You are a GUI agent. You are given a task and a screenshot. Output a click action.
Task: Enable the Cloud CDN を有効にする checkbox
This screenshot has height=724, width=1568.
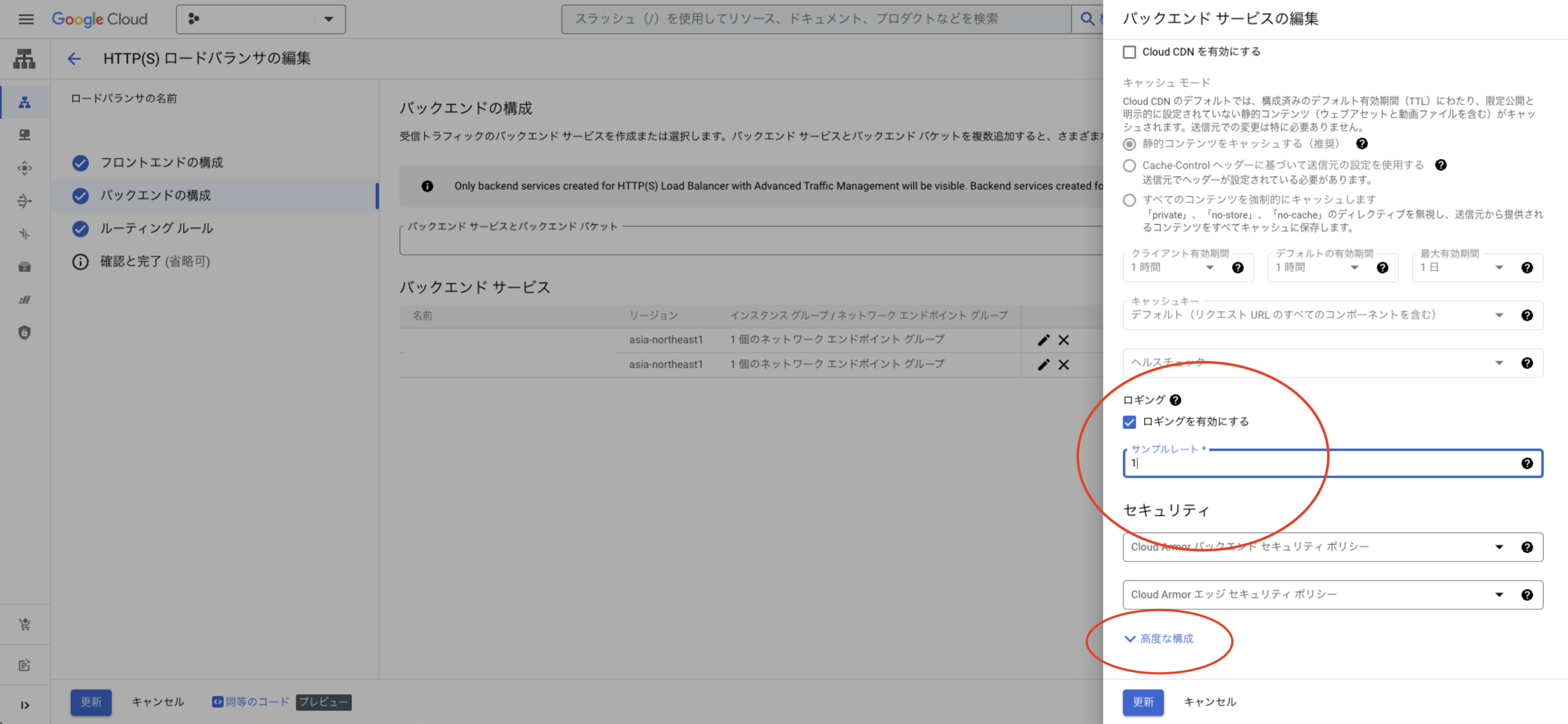[1129, 52]
